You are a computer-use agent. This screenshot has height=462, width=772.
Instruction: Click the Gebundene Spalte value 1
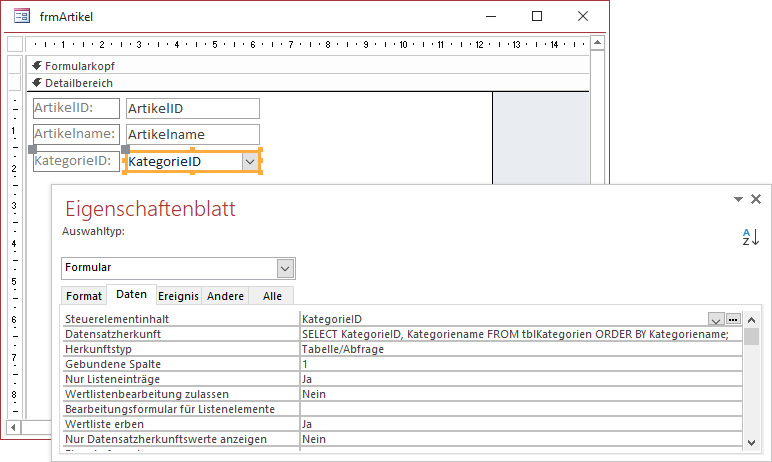521,364
